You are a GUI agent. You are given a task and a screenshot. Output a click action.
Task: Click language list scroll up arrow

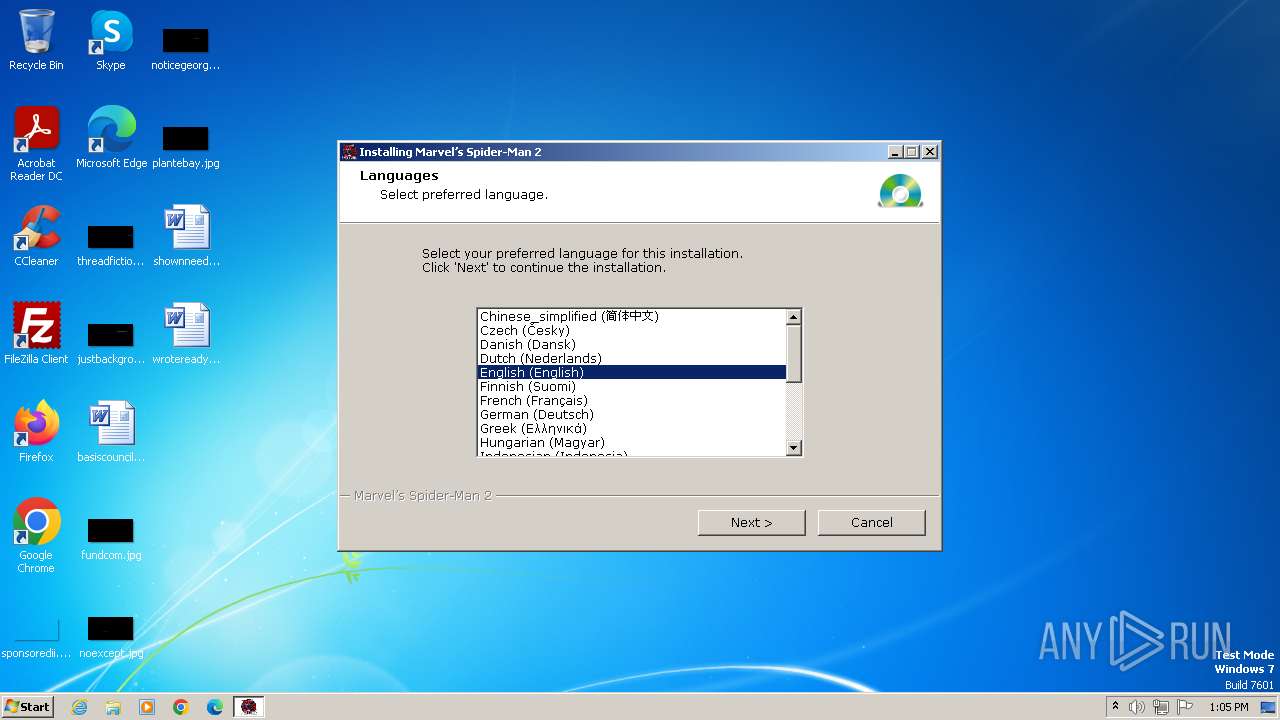794,318
